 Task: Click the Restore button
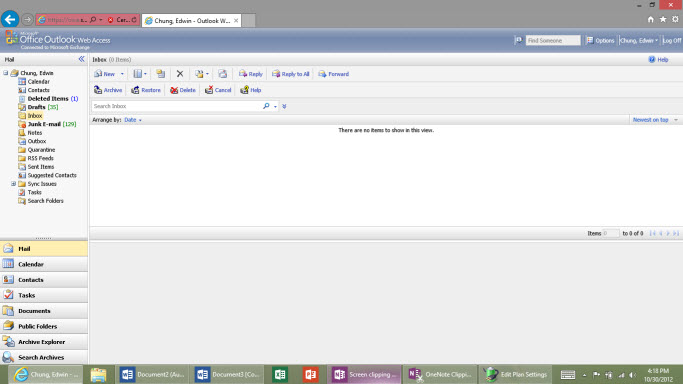(x=146, y=90)
